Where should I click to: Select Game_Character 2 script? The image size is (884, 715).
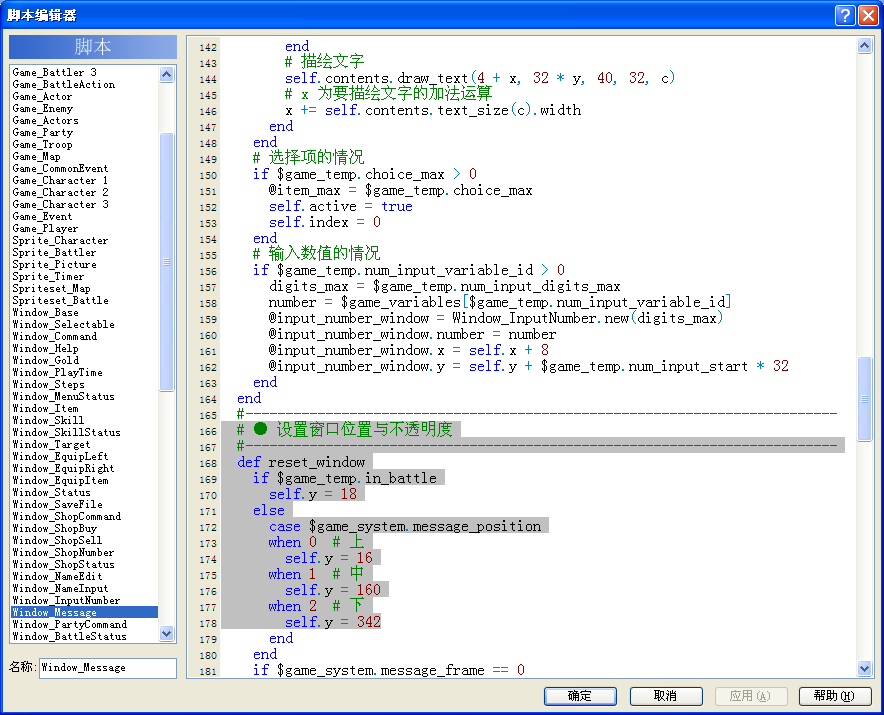60,192
